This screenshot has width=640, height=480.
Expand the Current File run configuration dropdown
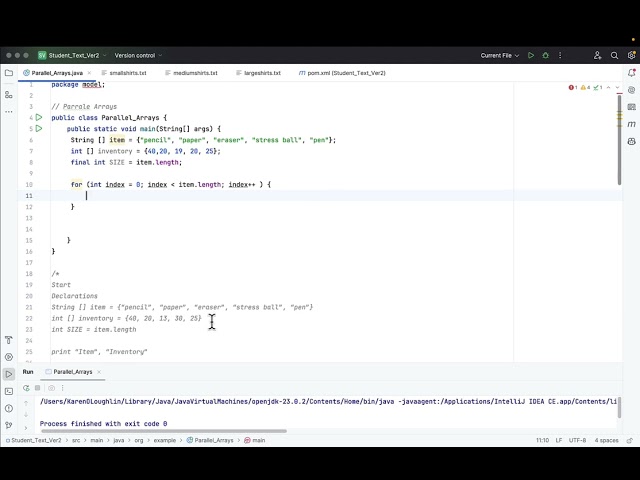(500, 56)
